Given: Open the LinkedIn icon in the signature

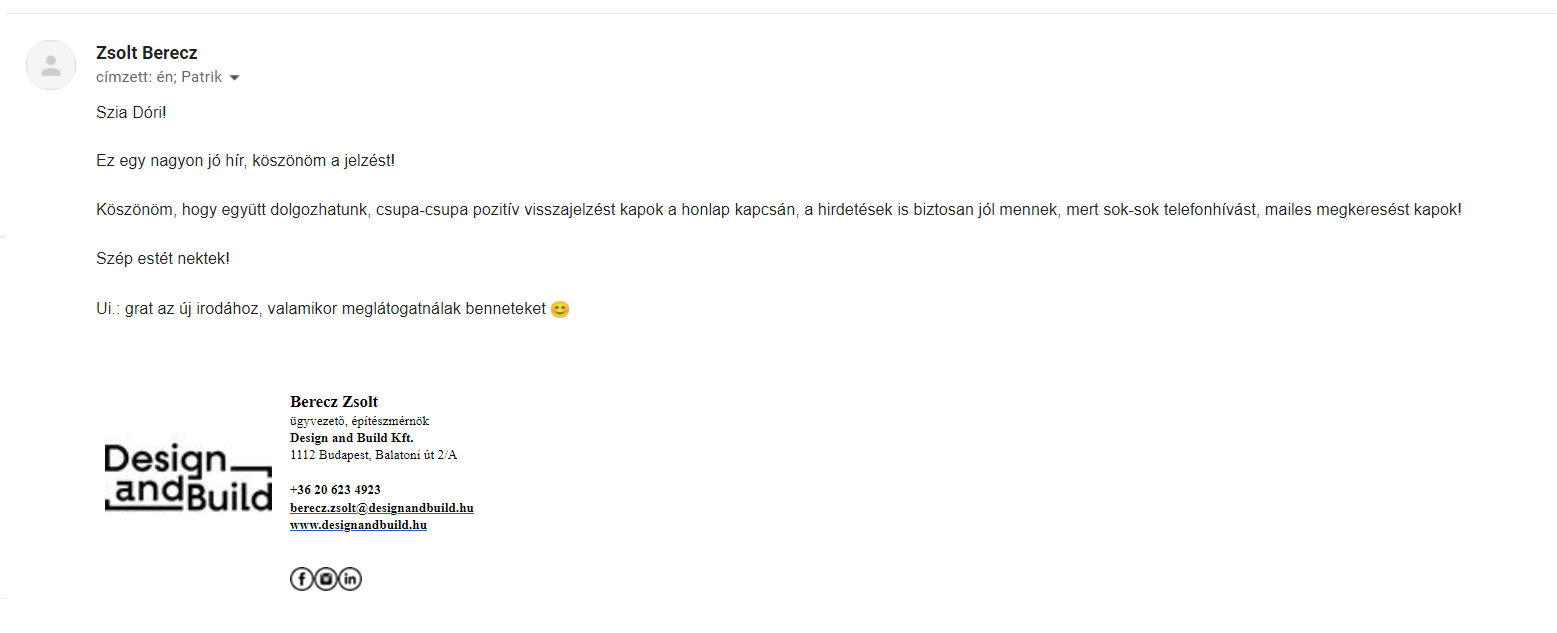Looking at the screenshot, I should coord(350,579).
